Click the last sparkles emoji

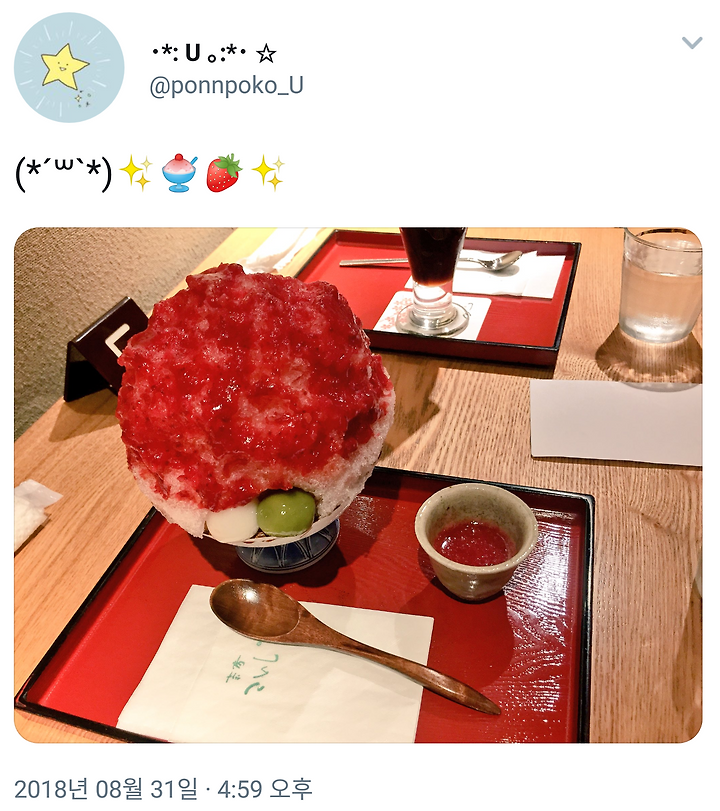pyautogui.click(x=268, y=173)
